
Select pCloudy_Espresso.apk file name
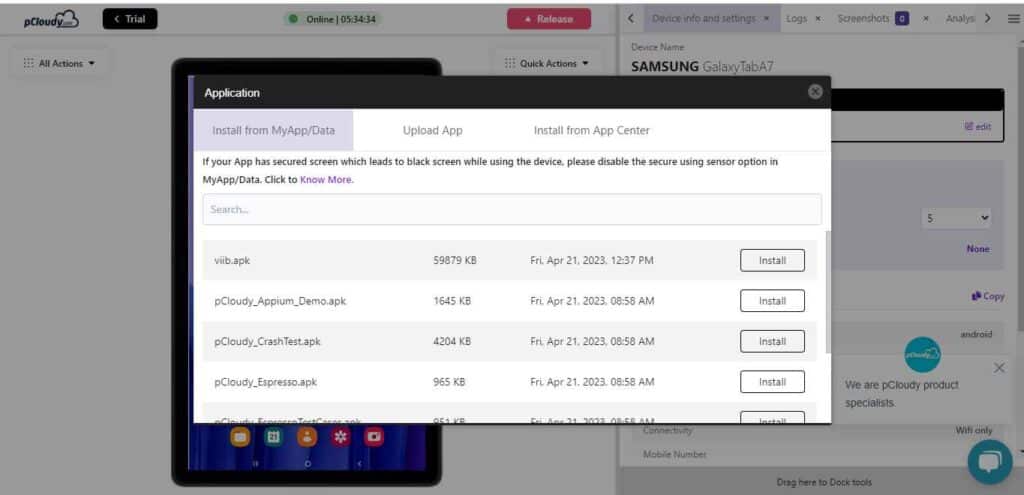265,382
